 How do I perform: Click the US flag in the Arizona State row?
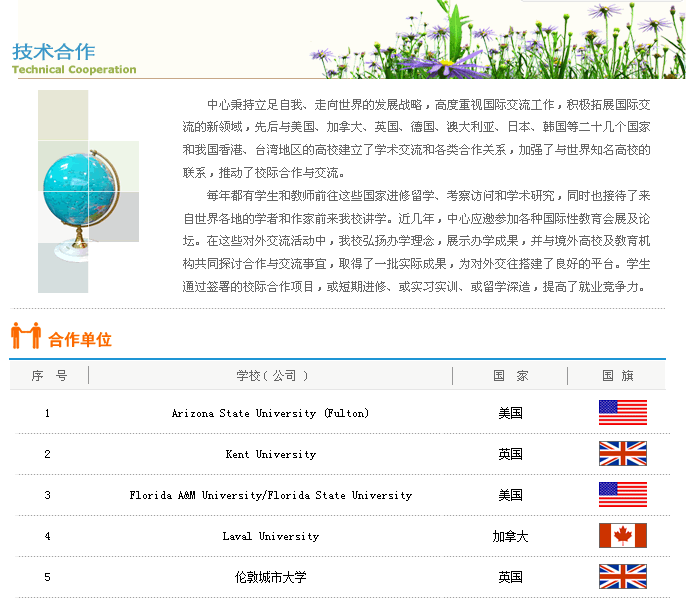[x=623, y=412]
